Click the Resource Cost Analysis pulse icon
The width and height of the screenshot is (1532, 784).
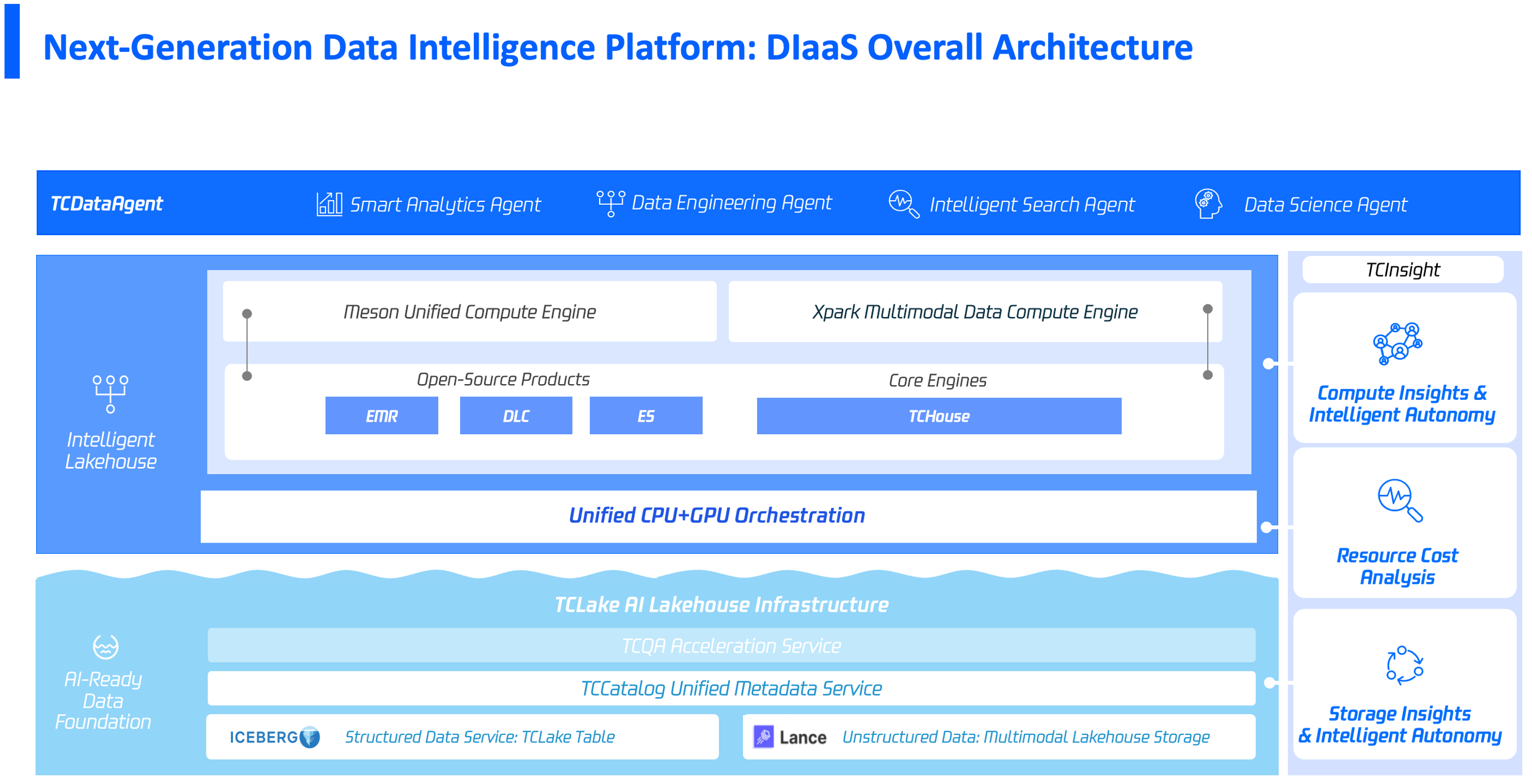[x=1399, y=500]
